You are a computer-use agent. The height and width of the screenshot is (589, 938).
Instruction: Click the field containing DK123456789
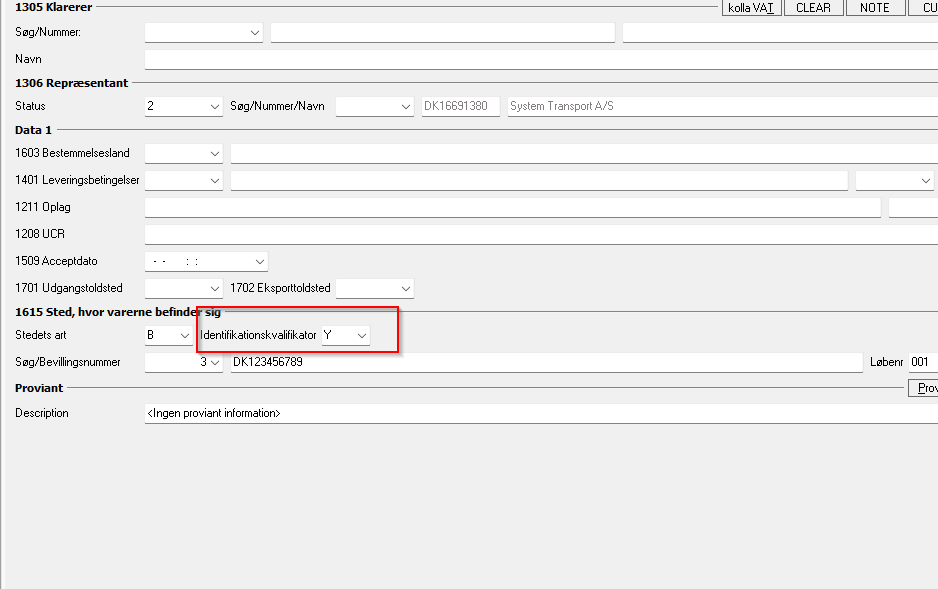coord(545,363)
